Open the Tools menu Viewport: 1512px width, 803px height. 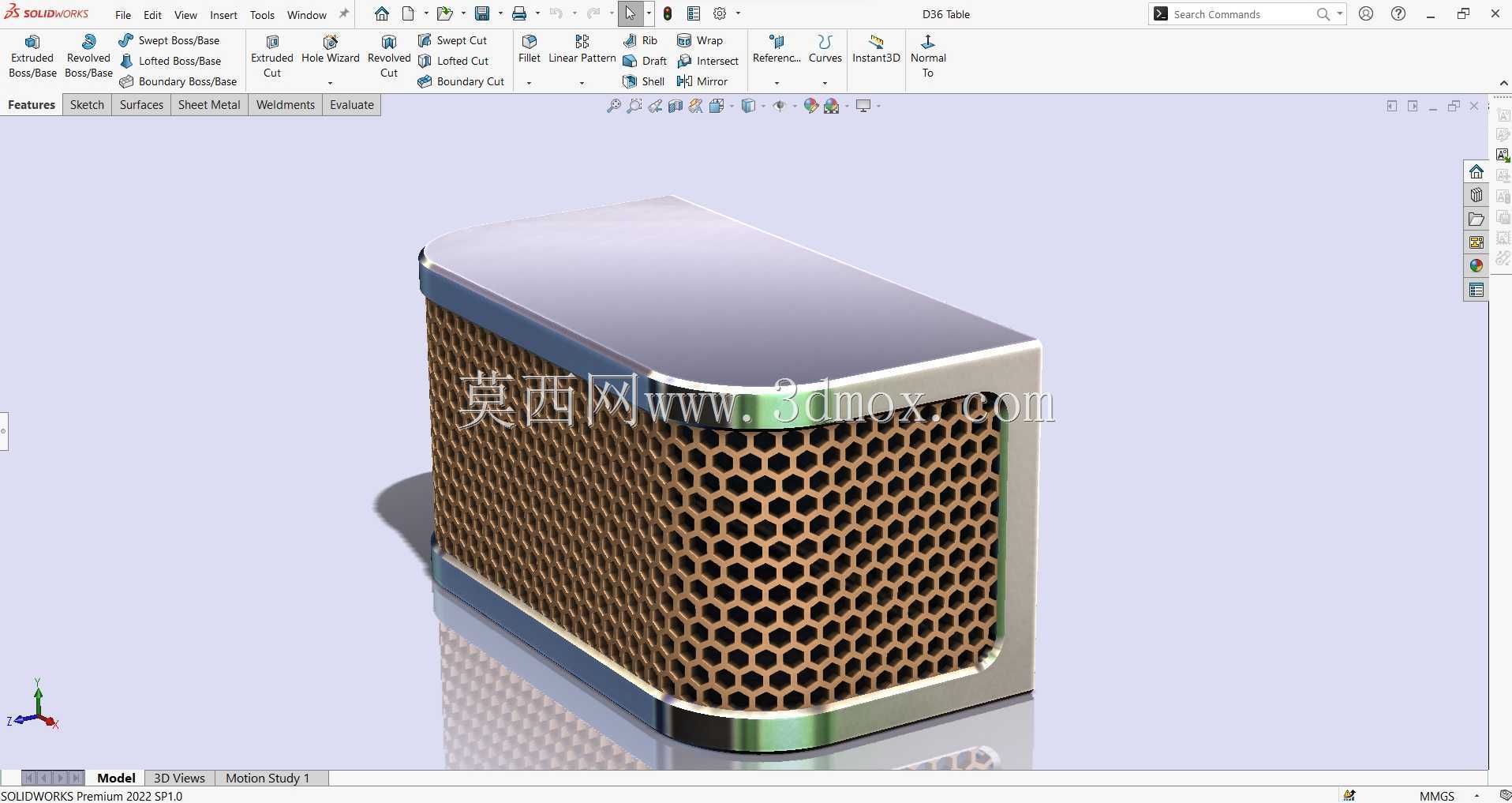pos(262,15)
